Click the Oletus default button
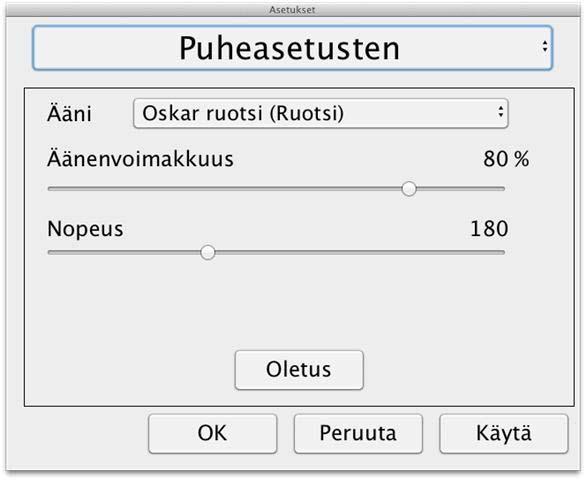The image size is (586, 480). tap(299, 370)
